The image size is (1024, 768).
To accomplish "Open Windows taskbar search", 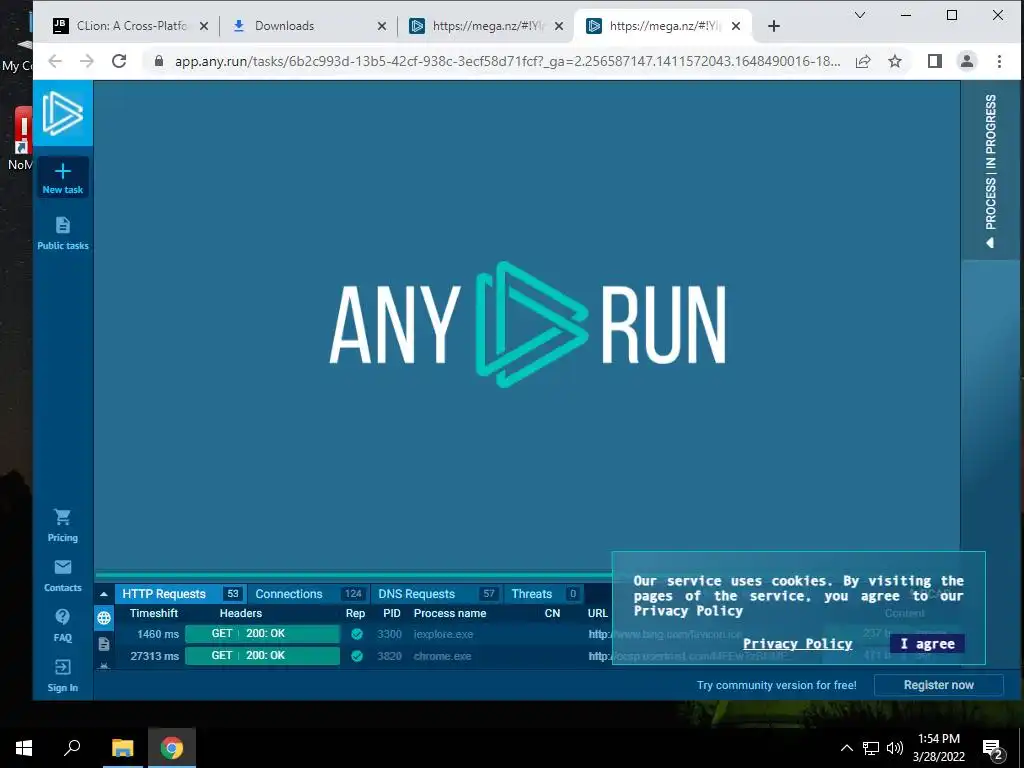I will tap(72, 748).
